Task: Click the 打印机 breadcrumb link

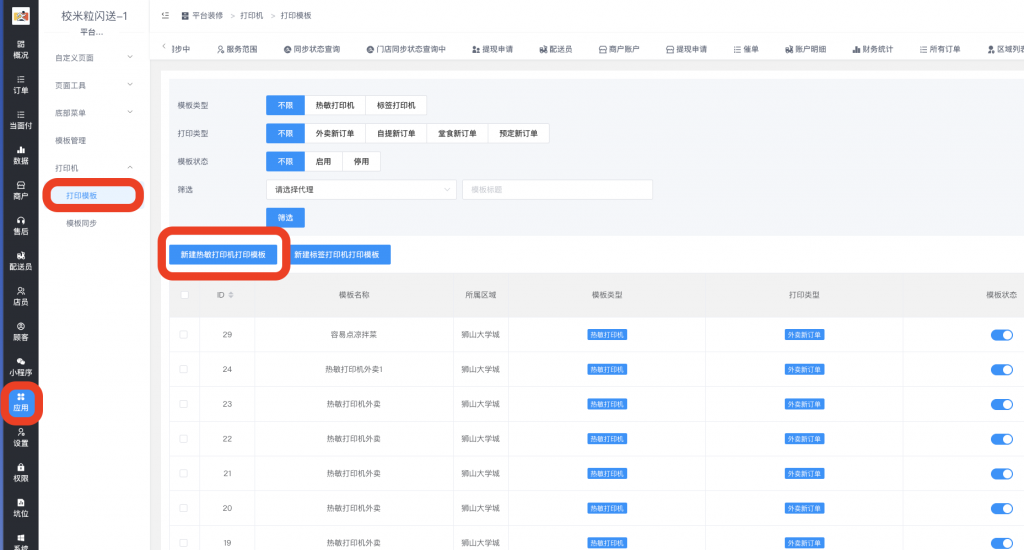Action: tap(251, 16)
